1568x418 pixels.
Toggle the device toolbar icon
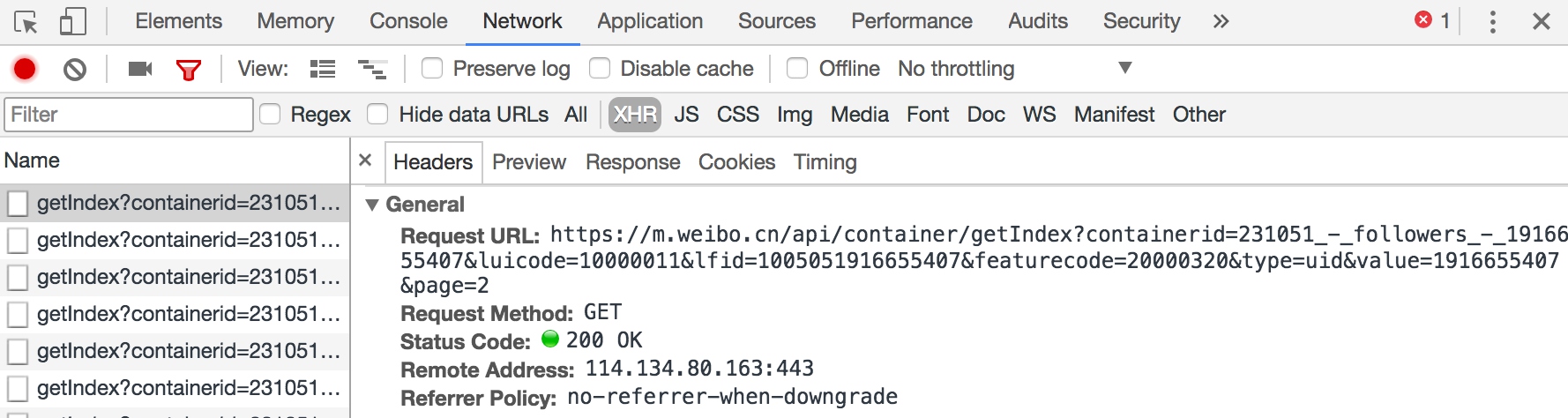pos(72,21)
